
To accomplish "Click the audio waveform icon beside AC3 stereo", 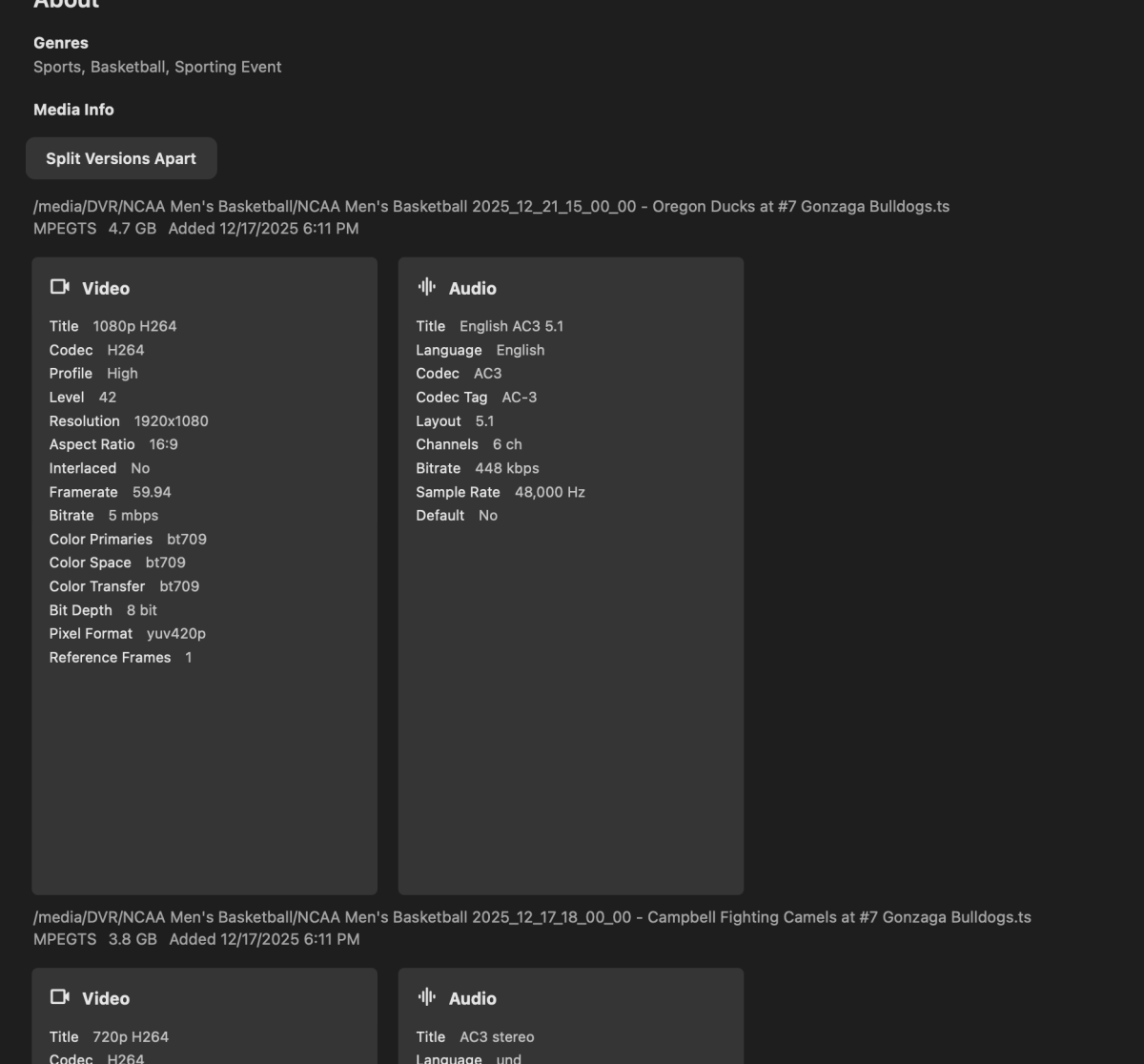I will [x=427, y=996].
